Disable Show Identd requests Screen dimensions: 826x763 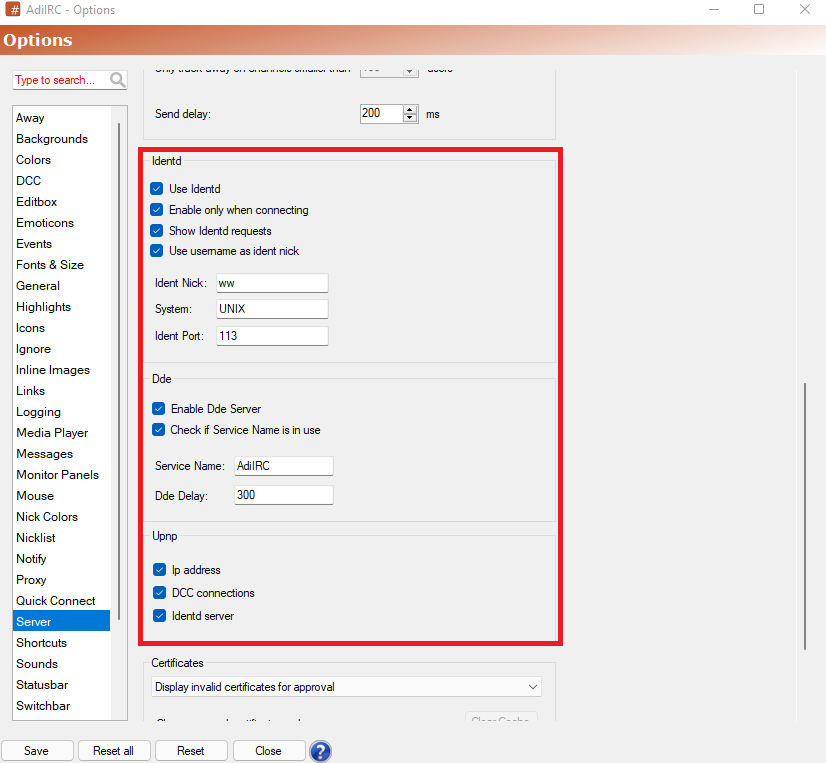[156, 231]
